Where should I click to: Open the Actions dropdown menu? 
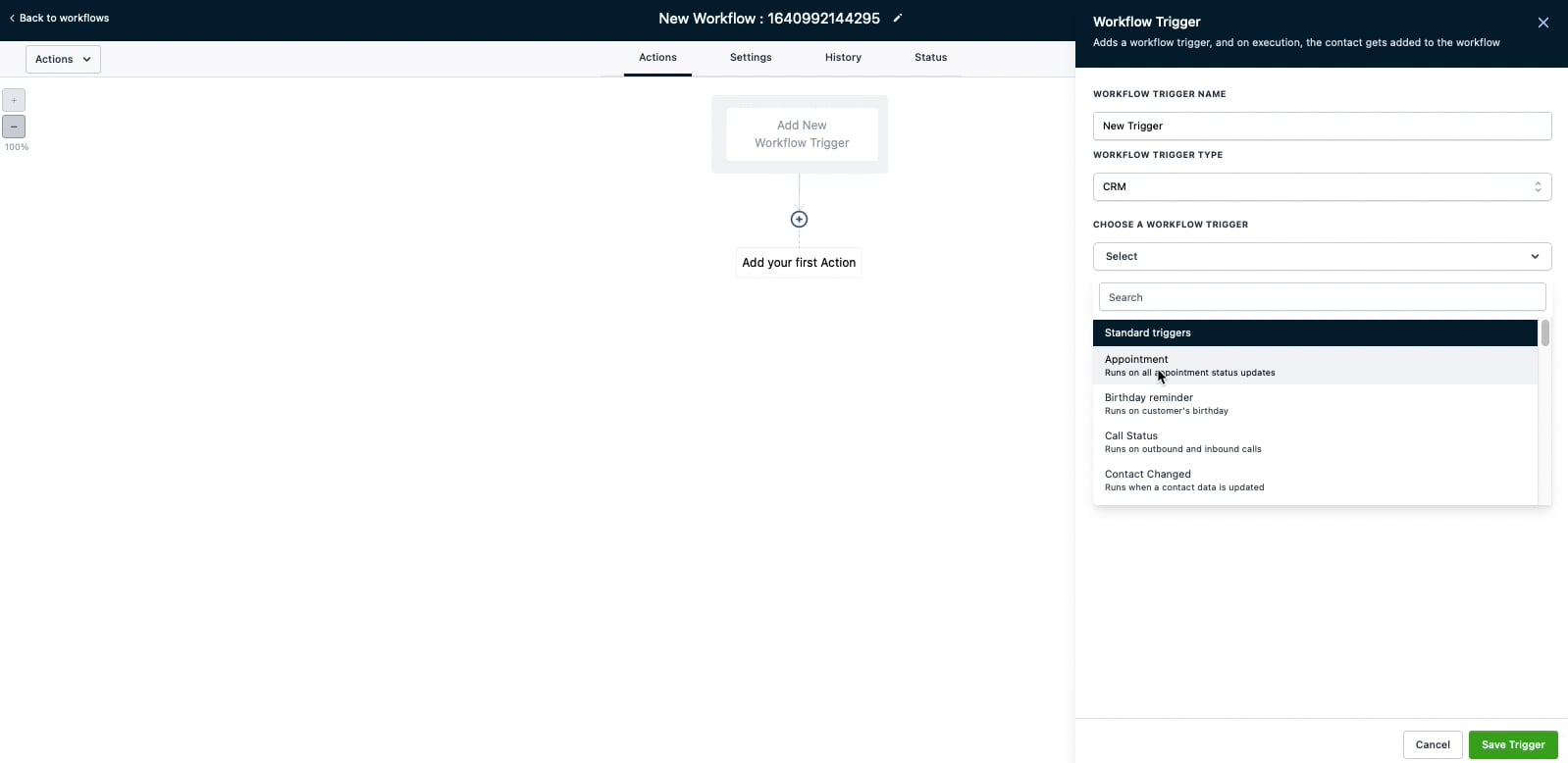click(x=63, y=59)
